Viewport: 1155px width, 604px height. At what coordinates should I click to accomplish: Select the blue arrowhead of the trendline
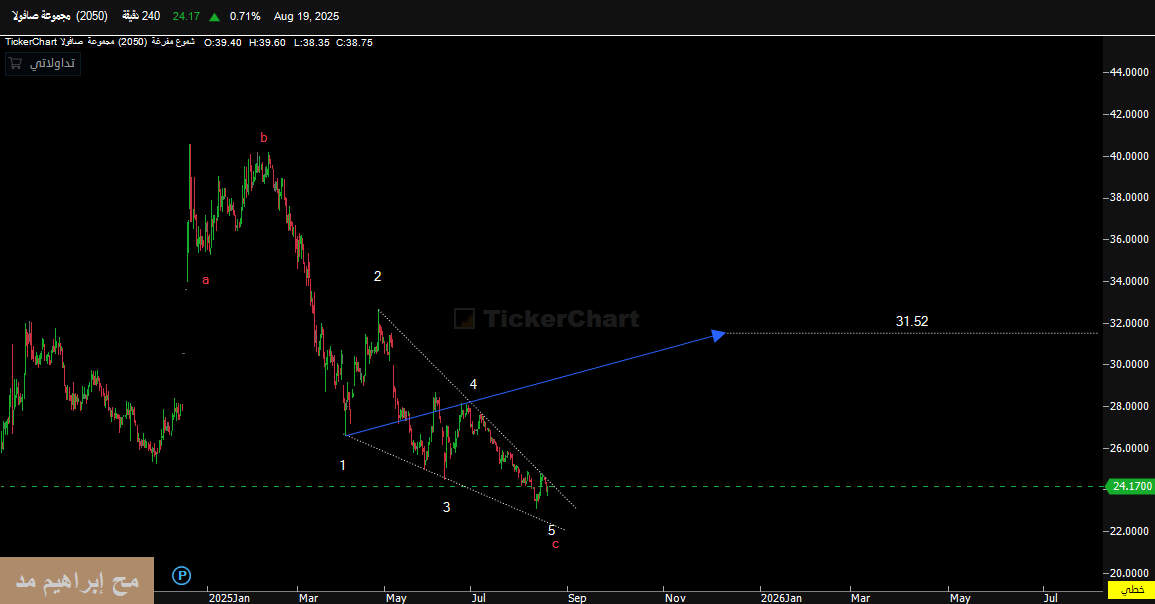[718, 335]
